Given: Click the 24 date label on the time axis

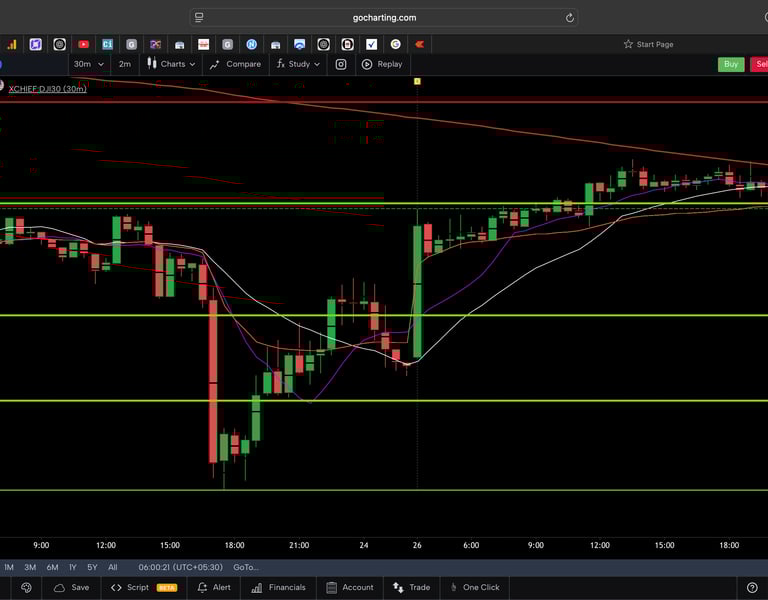Looking at the screenshot, I should (x=363, y=545).
